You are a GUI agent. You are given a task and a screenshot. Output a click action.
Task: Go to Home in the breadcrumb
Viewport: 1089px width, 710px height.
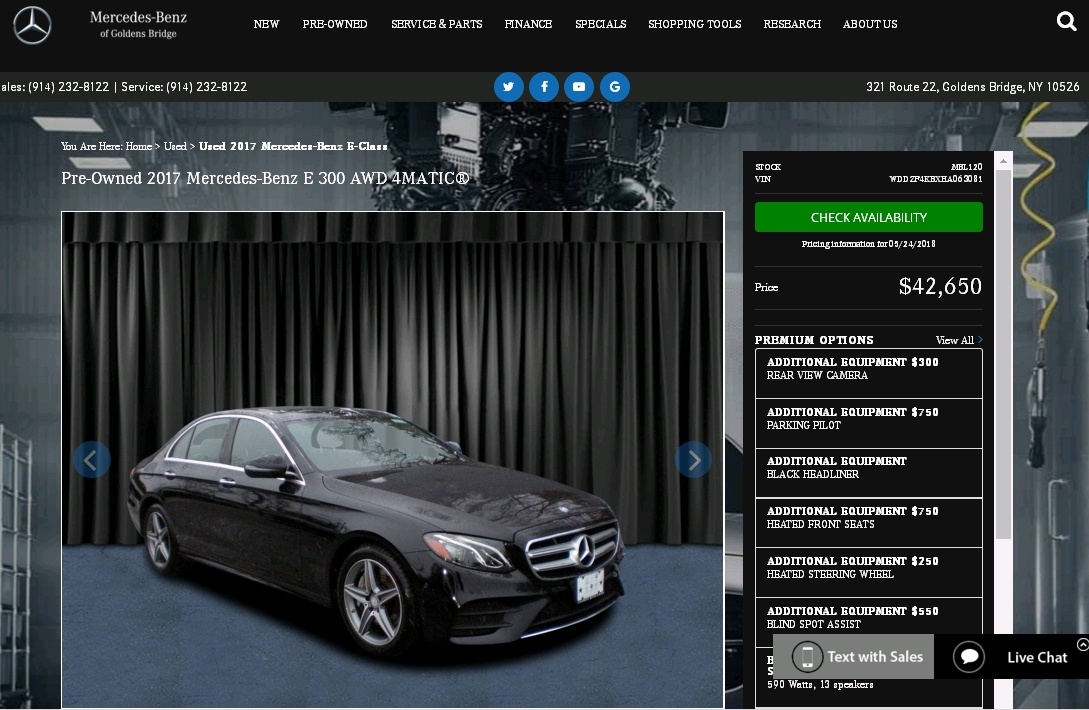click(139, 146)
